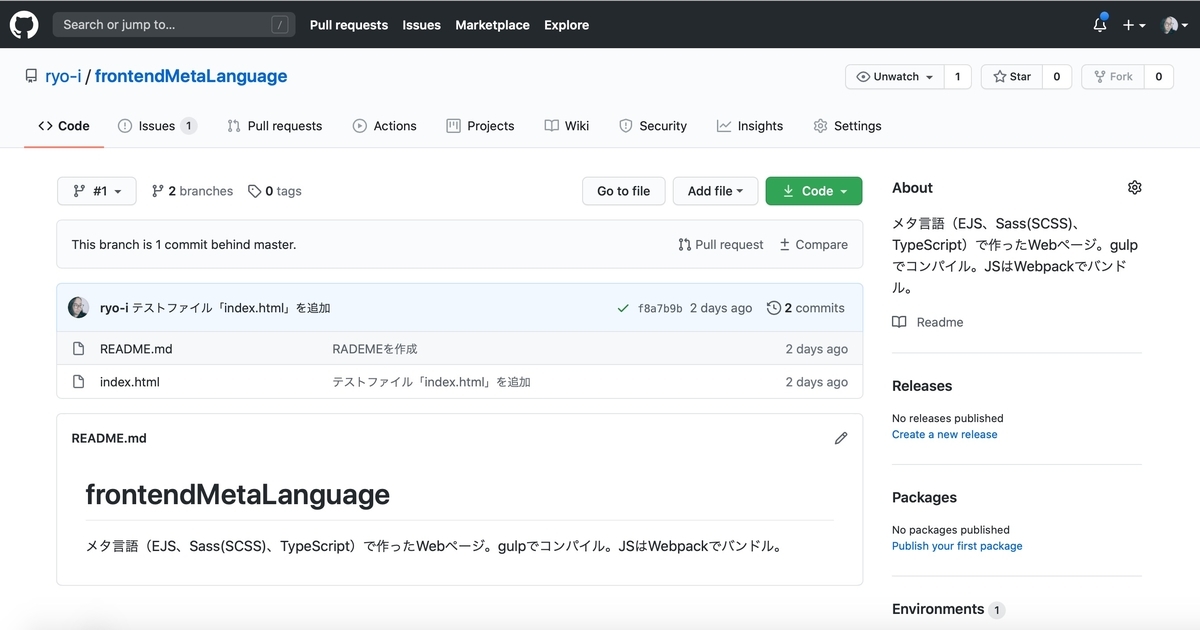Viewport: 1200px width, 630px height.
Task: Open About settings gear icon
Action: click(x=1134, y=187)
